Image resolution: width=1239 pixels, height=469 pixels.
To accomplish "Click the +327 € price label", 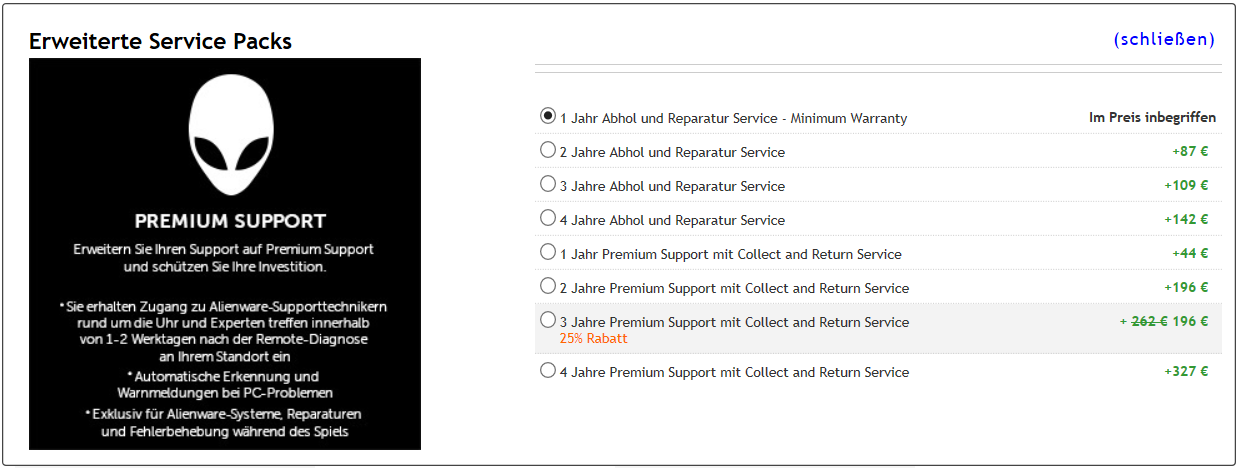I will [1186, 372].
